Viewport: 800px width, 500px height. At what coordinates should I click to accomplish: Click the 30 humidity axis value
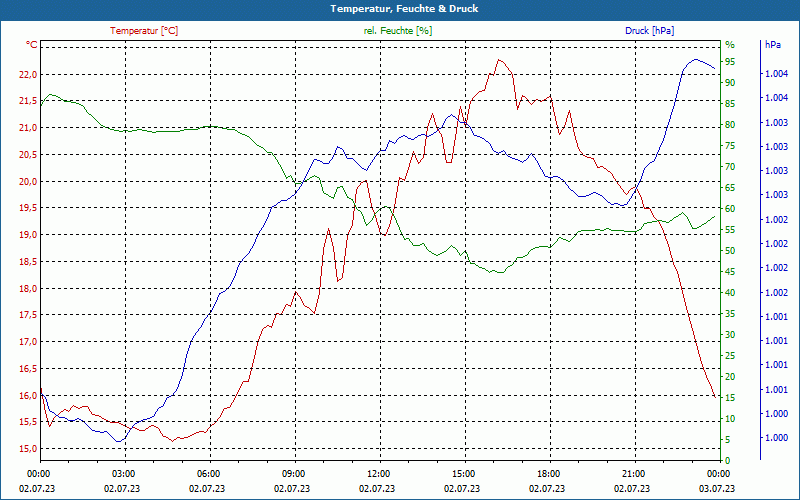[730, 335]
